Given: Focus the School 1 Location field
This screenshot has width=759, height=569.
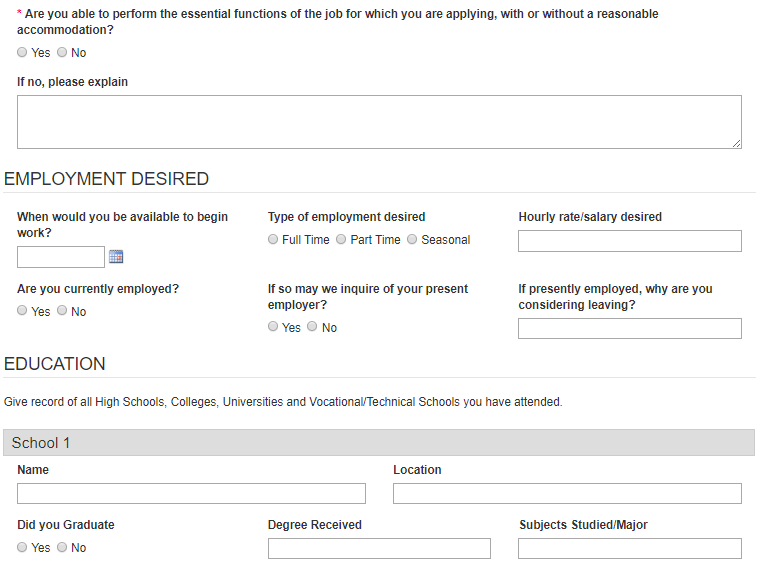Looking at the screenshot, I should (x=567, y=493).
